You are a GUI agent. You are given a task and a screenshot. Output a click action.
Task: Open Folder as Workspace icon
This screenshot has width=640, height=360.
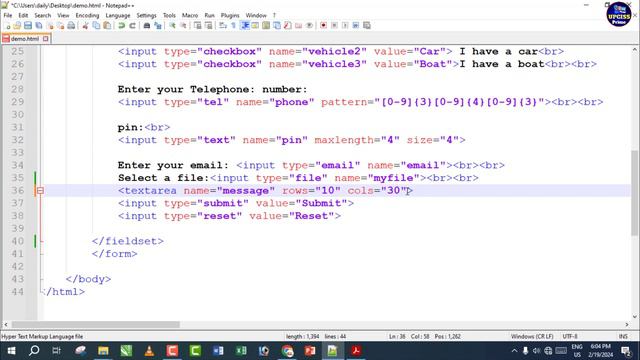(298, 25)
